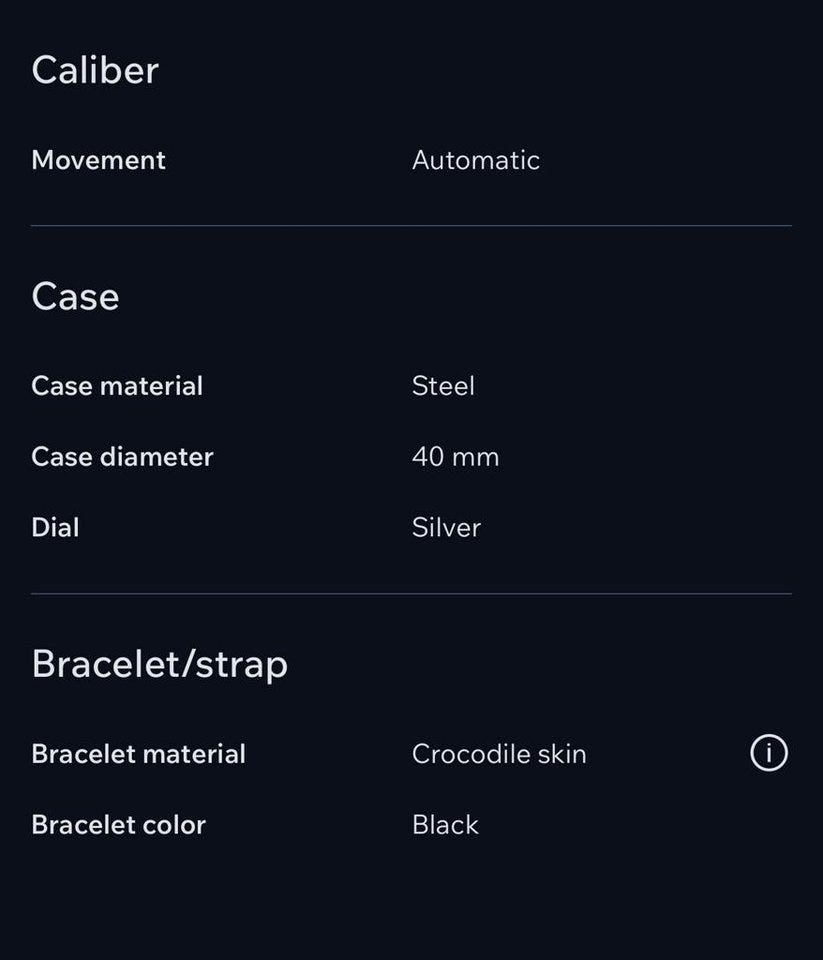
Task: Click the divider line below the Movement row
Action: 411,226
